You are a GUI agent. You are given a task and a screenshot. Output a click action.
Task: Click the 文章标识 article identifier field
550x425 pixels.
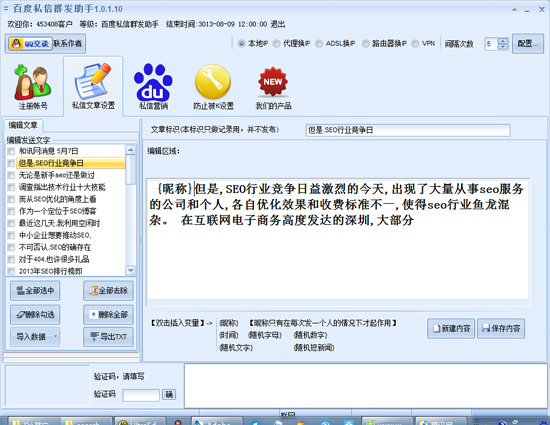pos(408,130)
